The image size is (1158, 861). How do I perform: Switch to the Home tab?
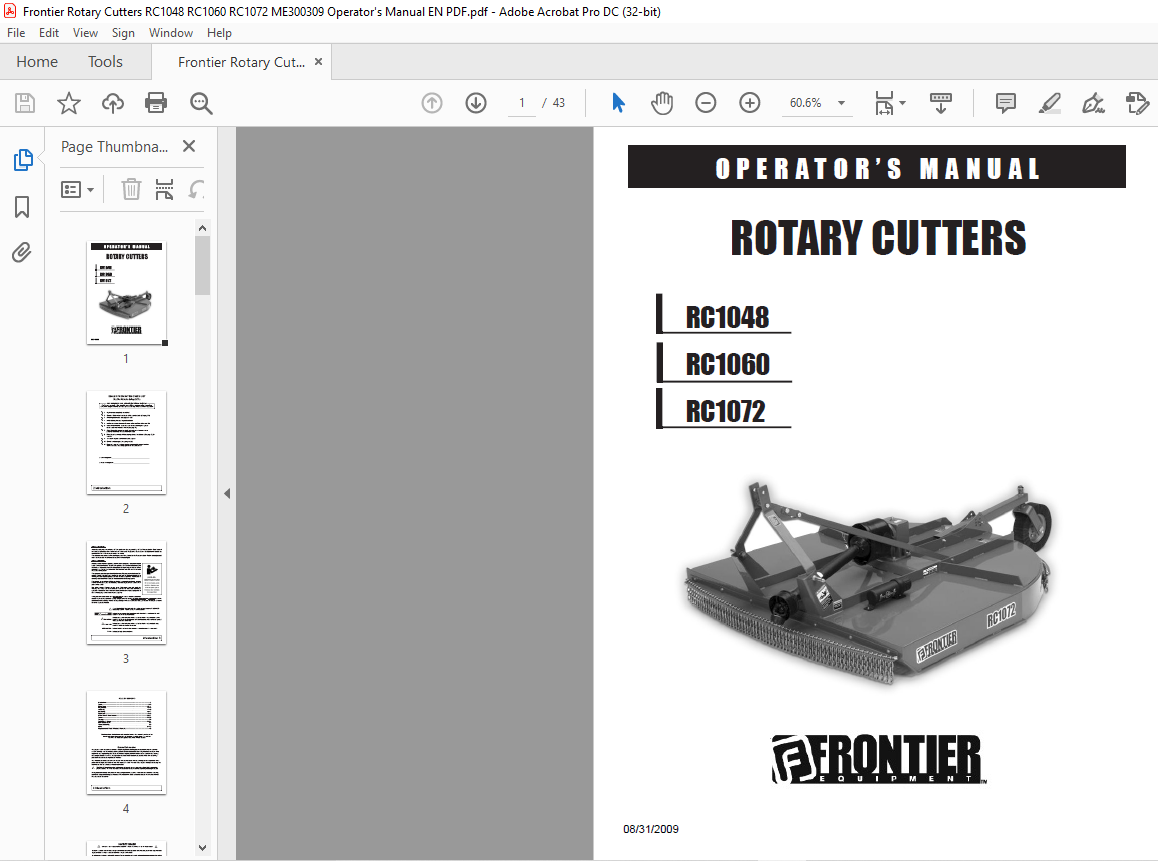(x=37, y=62)
